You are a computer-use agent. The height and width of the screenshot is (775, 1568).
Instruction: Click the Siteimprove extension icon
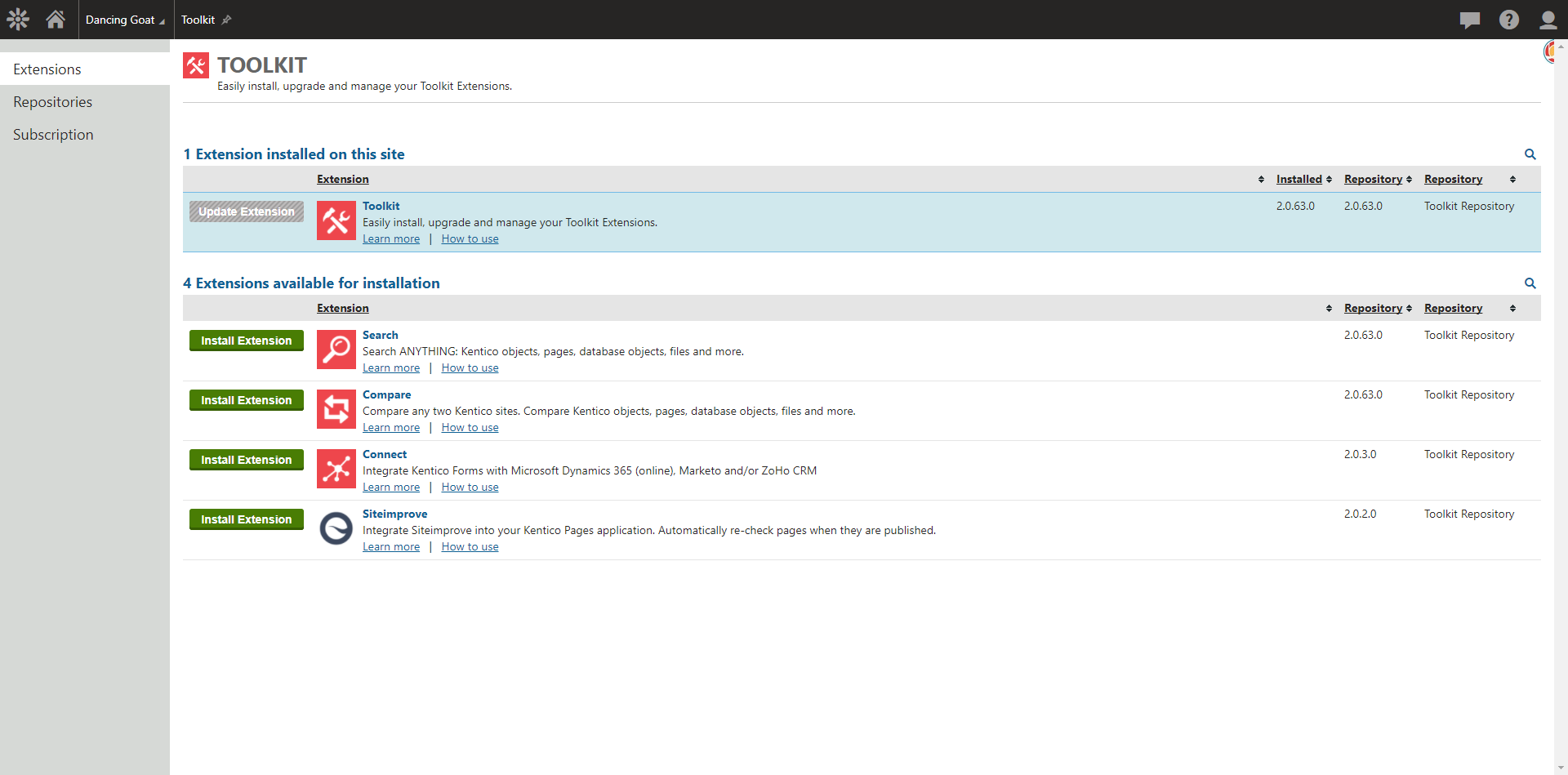click(336, 528)
